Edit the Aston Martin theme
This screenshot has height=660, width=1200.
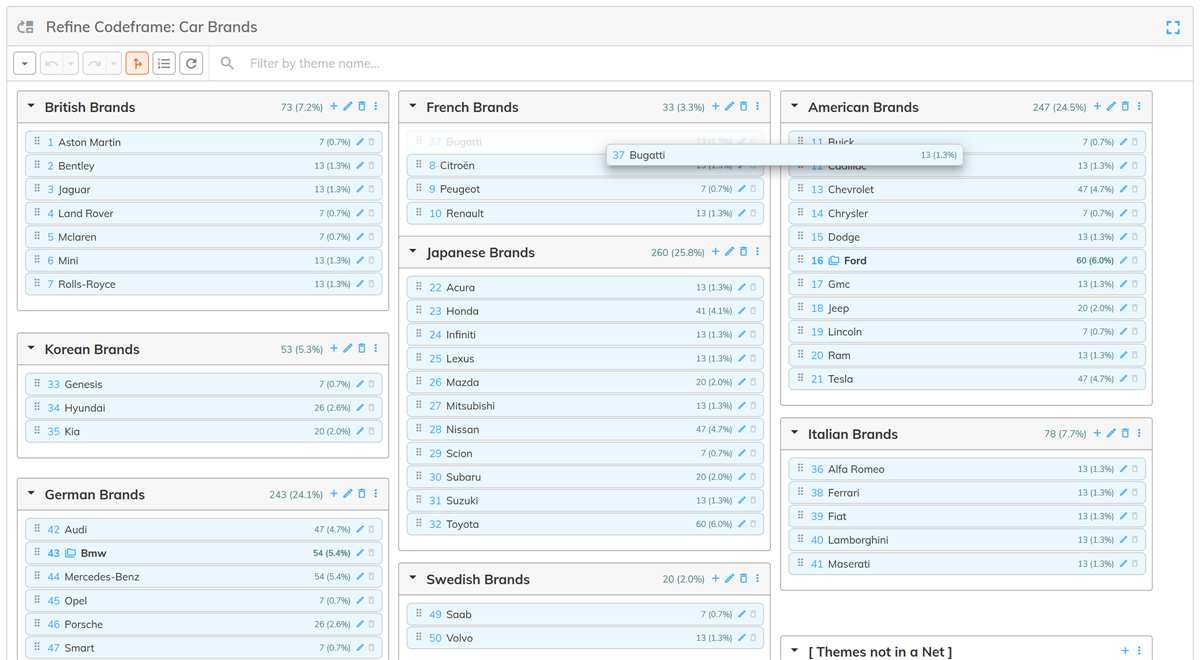360,142
